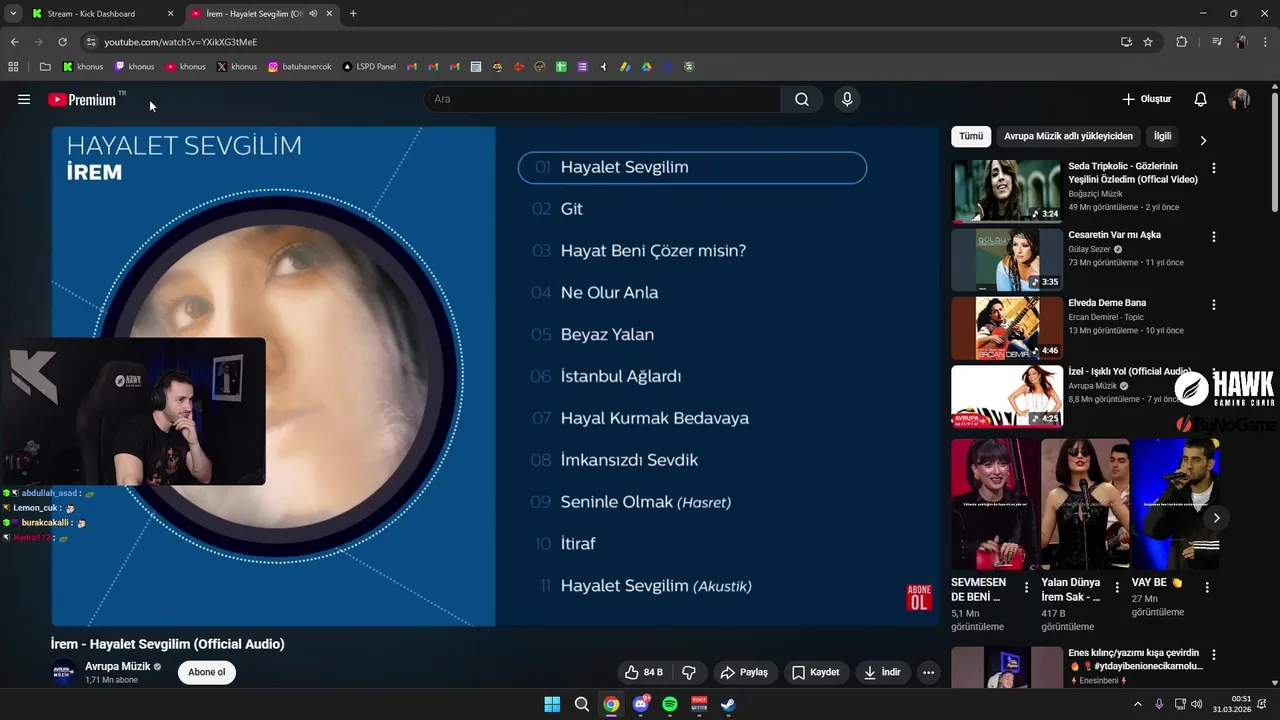The height and width of the screenshot is (720, 1280).
Task: Open the Avrupa Müzik channel avatar
Action: [x=64, y=672]
